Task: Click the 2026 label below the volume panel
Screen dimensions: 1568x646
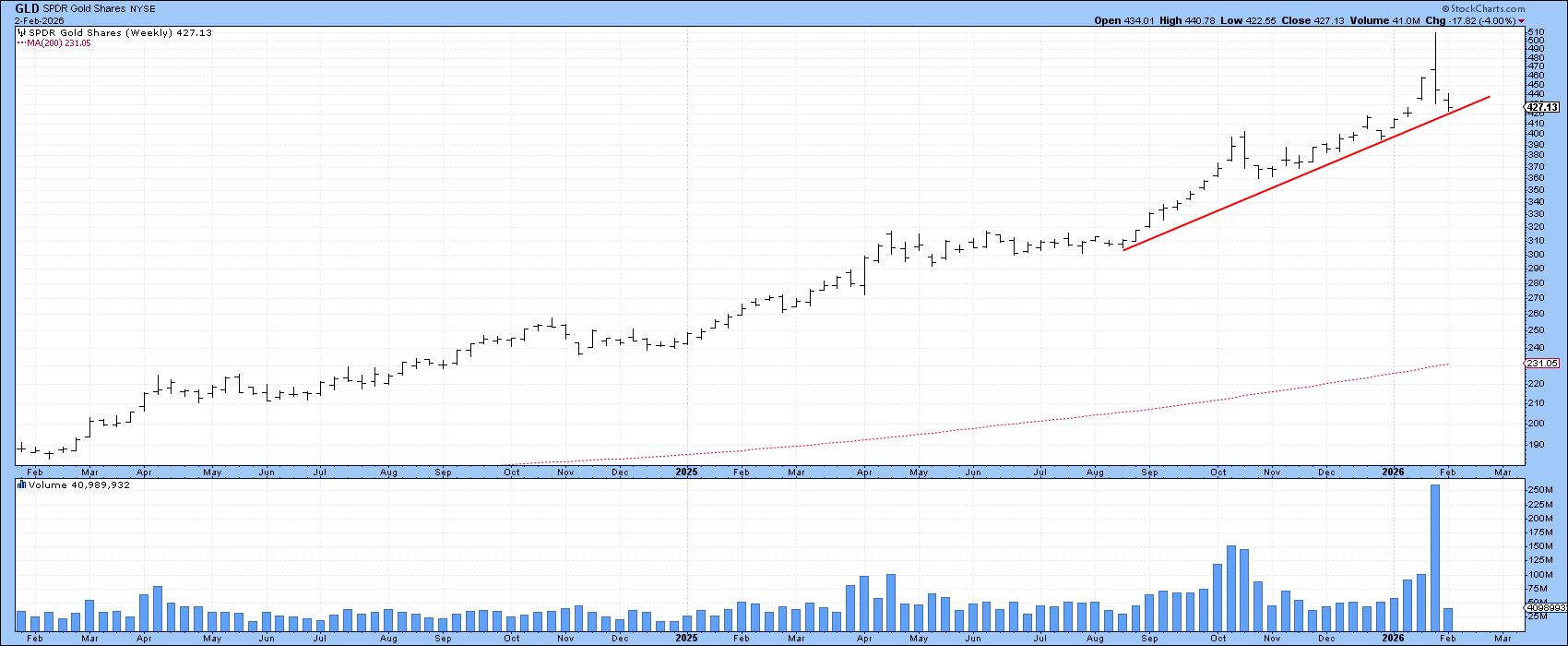Action: point(1393,637)
